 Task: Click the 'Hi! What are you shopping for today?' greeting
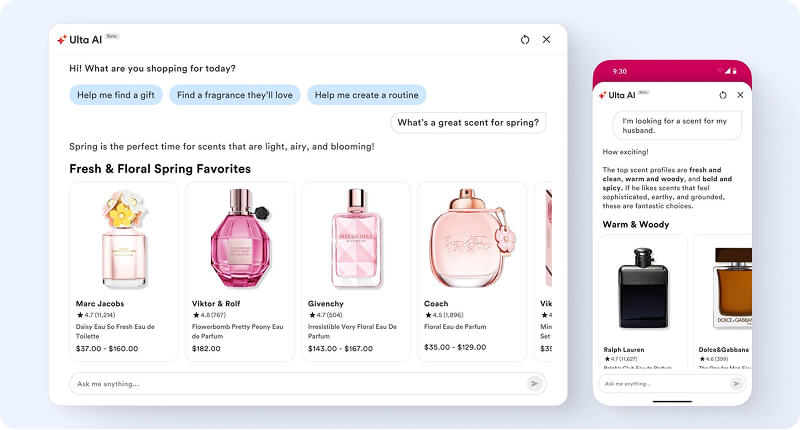[153, 68]
